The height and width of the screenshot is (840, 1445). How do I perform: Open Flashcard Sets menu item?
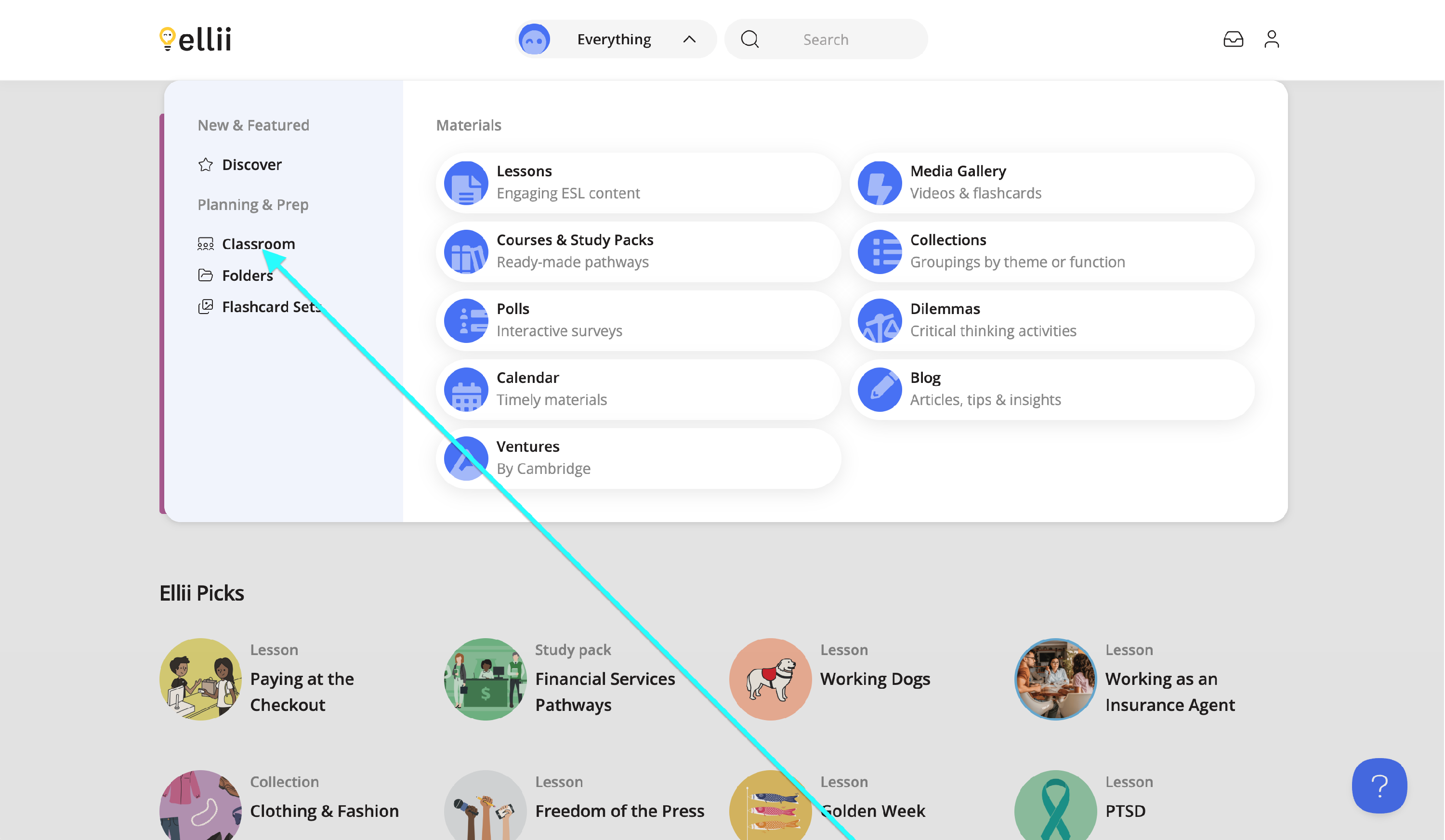270,307
